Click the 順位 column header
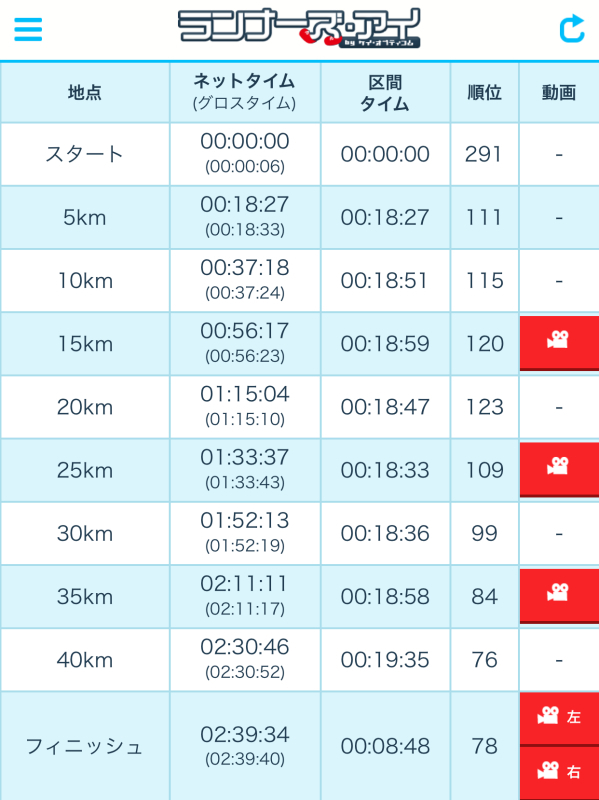This screenshot has width=599, height=800. coord(484,93)
